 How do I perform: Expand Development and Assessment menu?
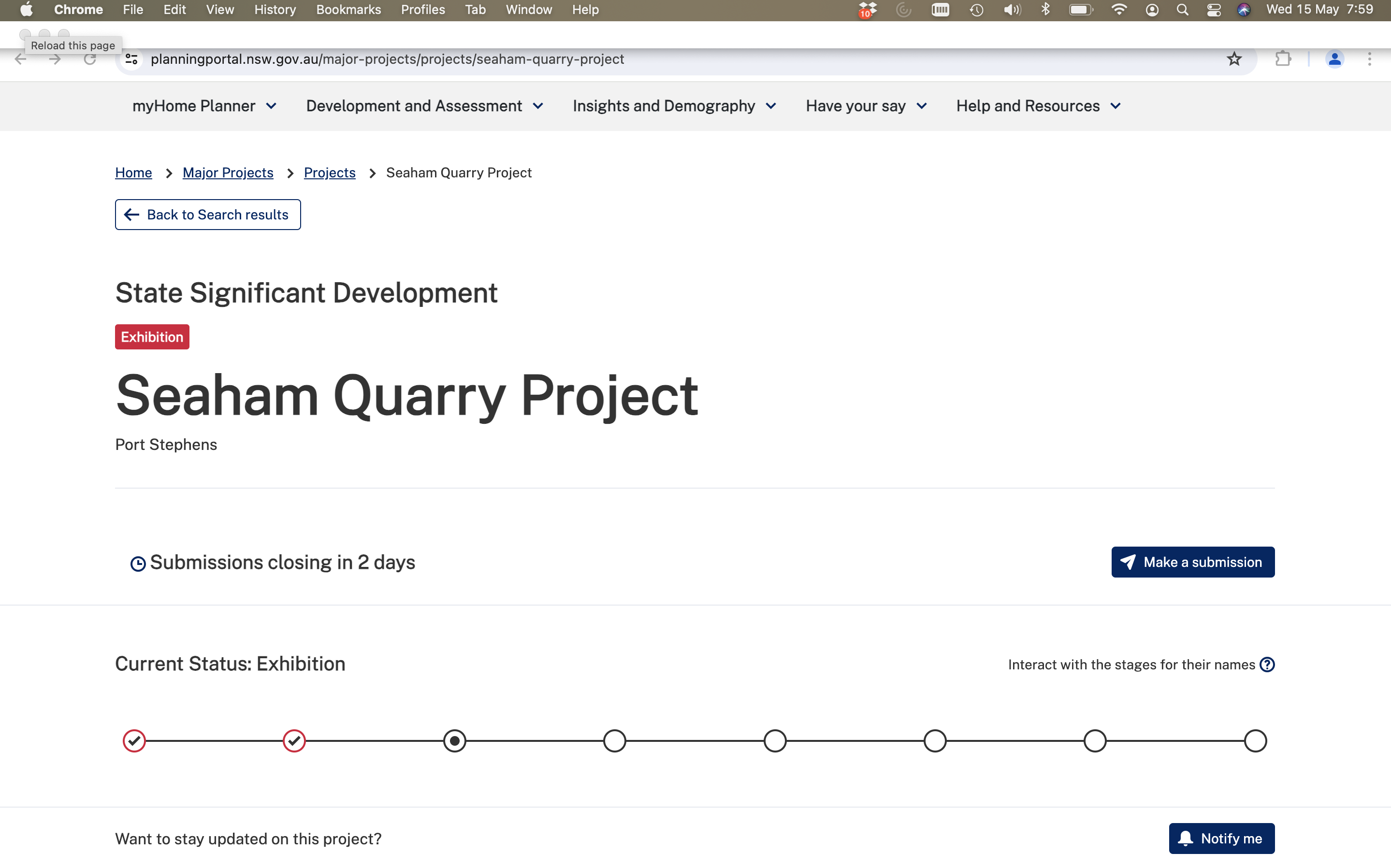coord(424,106)
